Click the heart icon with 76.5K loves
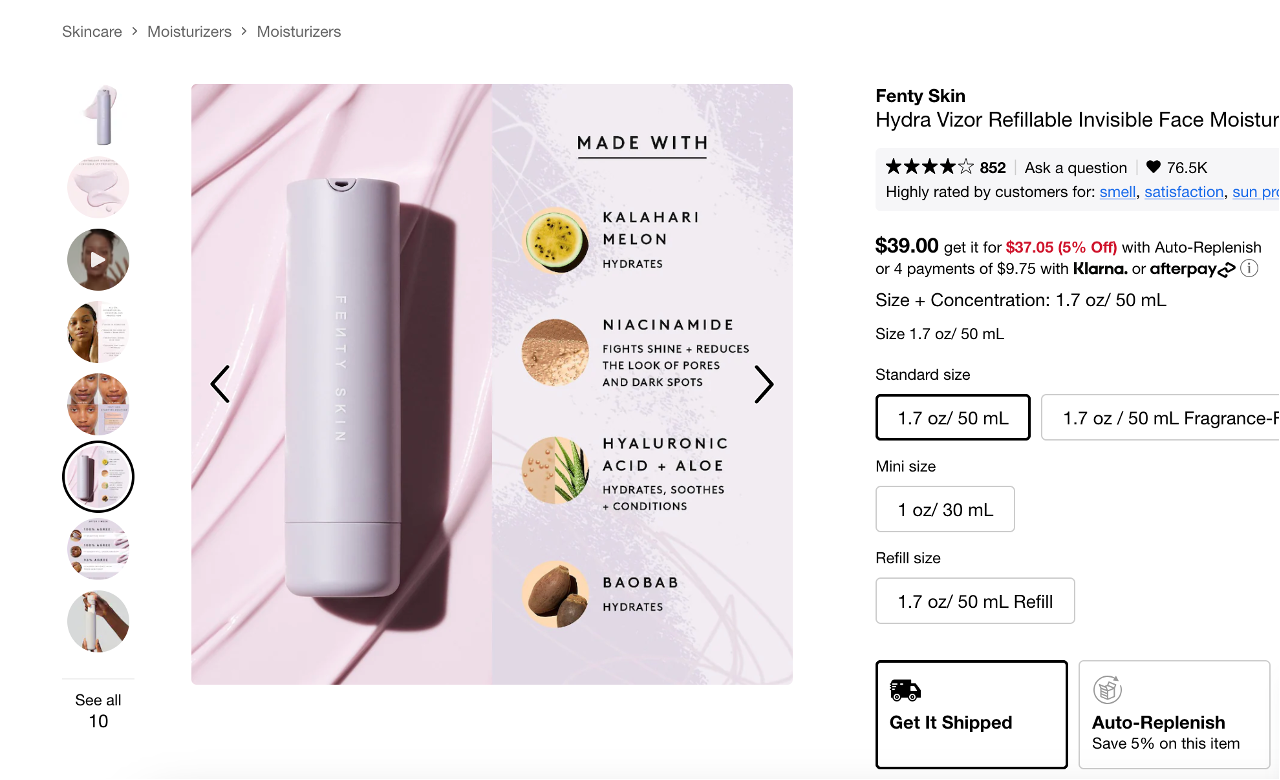 1153,167
